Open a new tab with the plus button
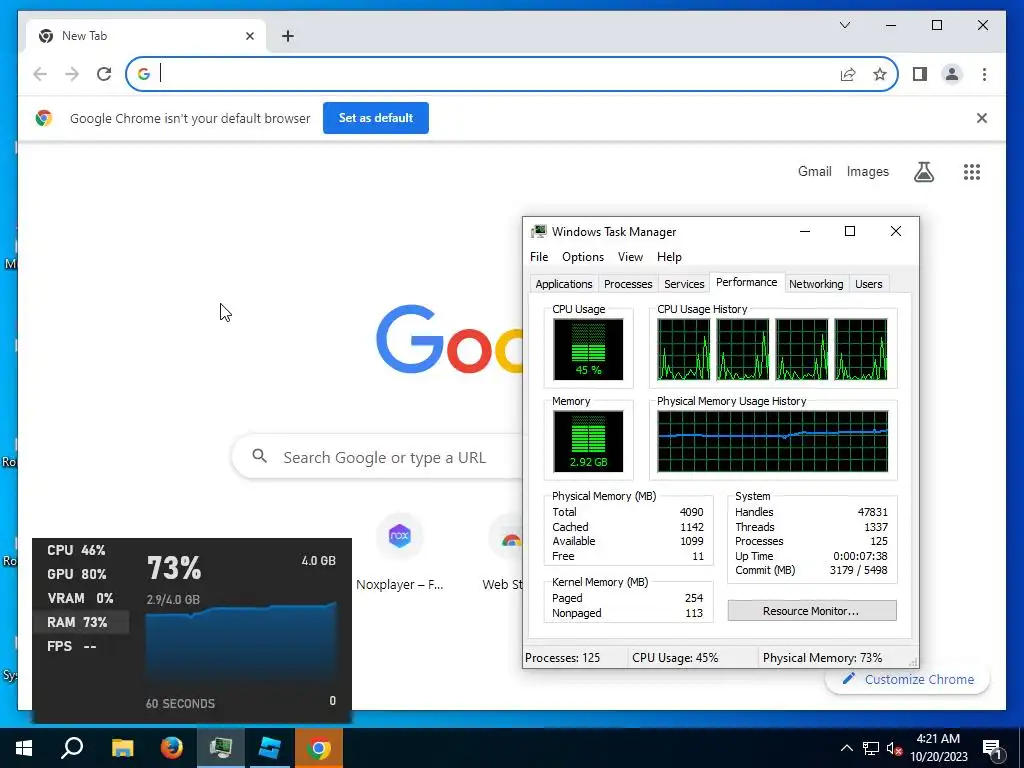Viewport: 1024px width, 768px height. click(288, 36)
